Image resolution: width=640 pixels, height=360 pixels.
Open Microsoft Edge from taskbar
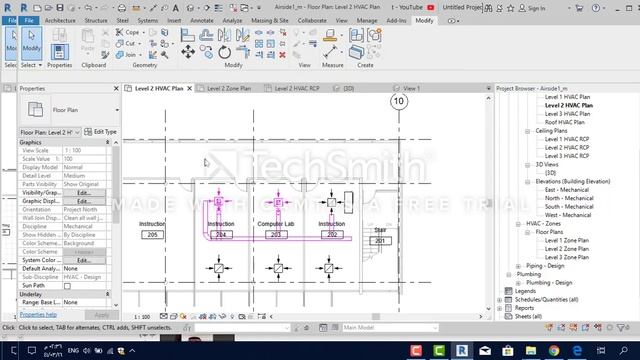click(x=577, y=350)
